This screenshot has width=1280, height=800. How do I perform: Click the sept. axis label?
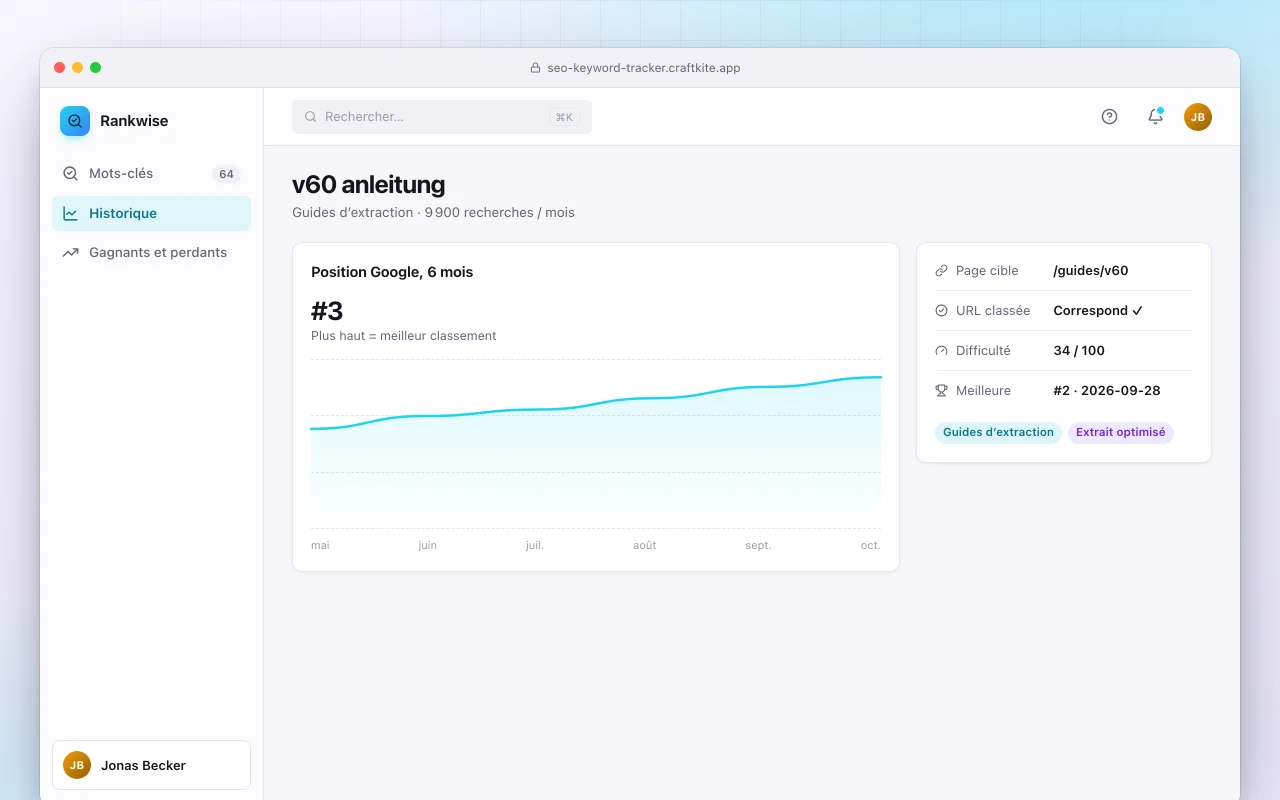tap(758, 546)
